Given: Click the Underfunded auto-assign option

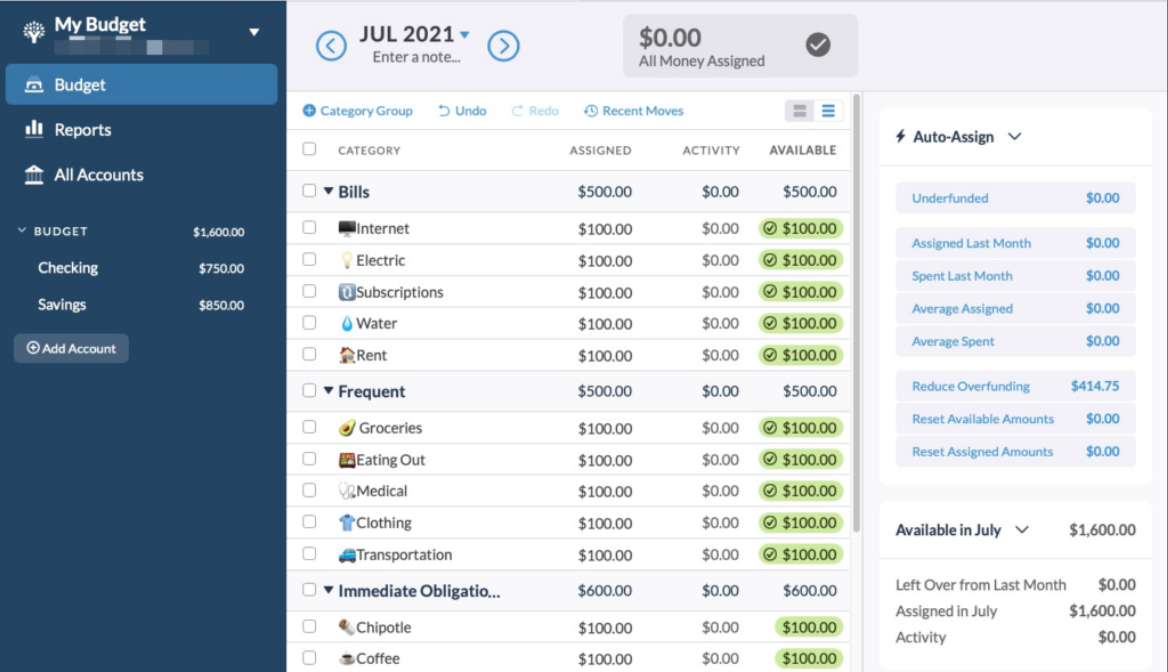Looking at the screenshot, I should click(1015, 198).
